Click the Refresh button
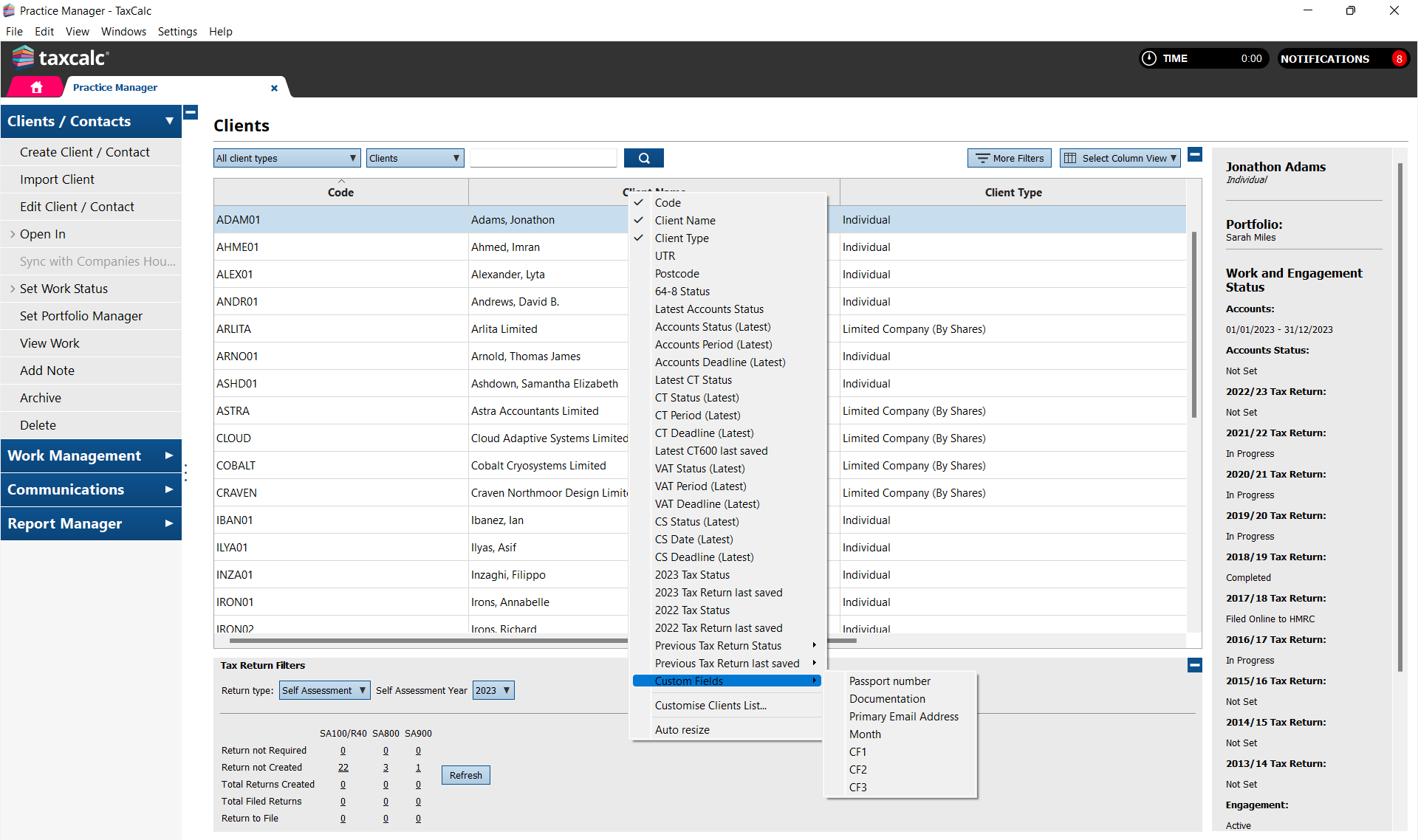Image resolution: width=1418 pixels, height=840 pixels. (x=465, y=775)
